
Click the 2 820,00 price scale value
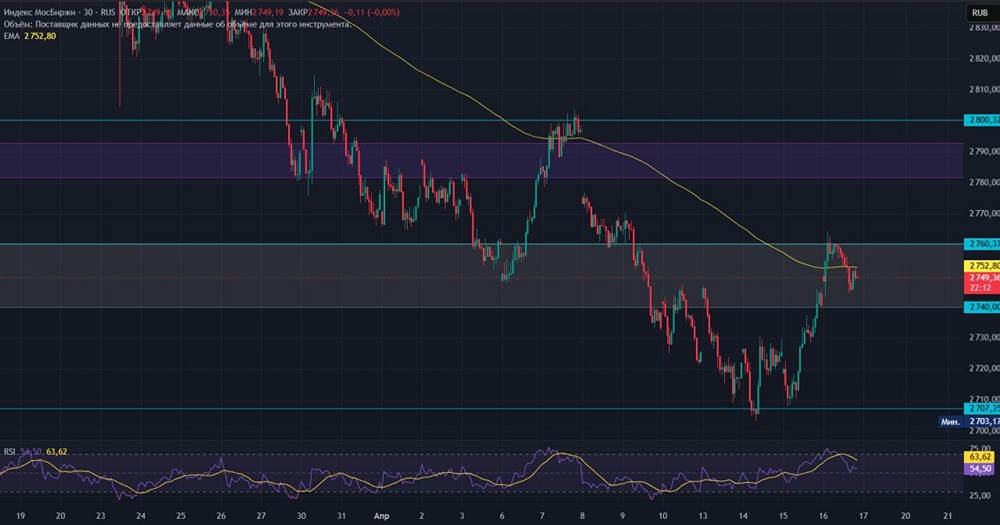(983, 58)
